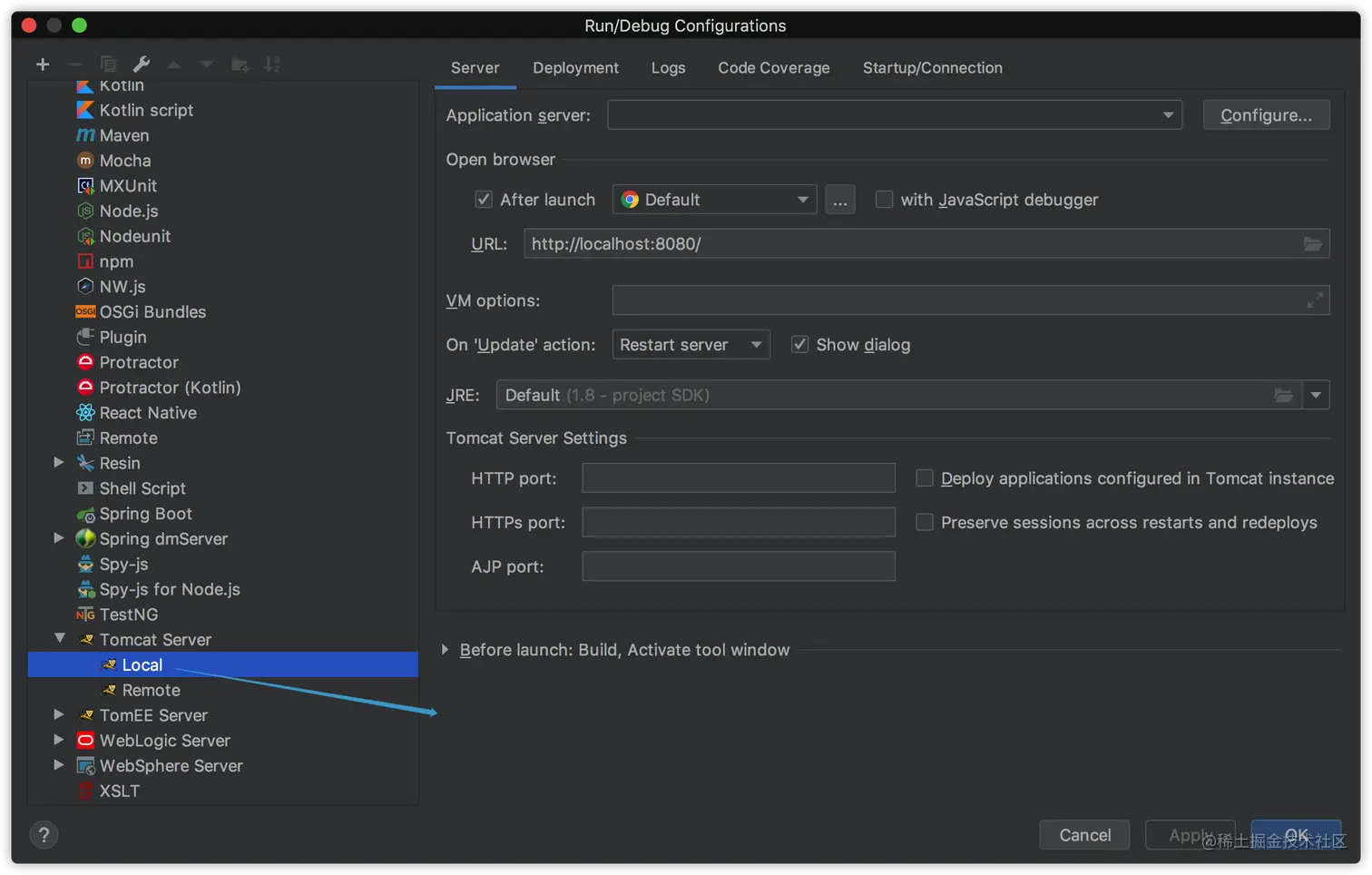1372x875 pixels.
Task: Switch to the Server tab
Action: coord(475,68)
